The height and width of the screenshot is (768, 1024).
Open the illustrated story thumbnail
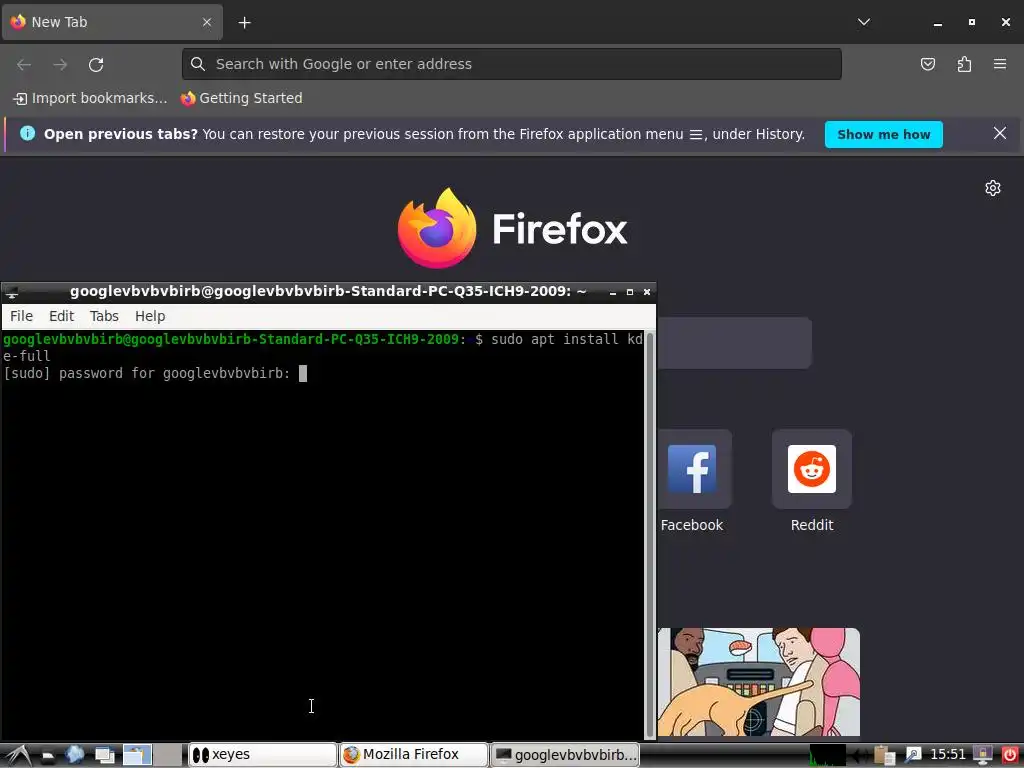[758, 682]
